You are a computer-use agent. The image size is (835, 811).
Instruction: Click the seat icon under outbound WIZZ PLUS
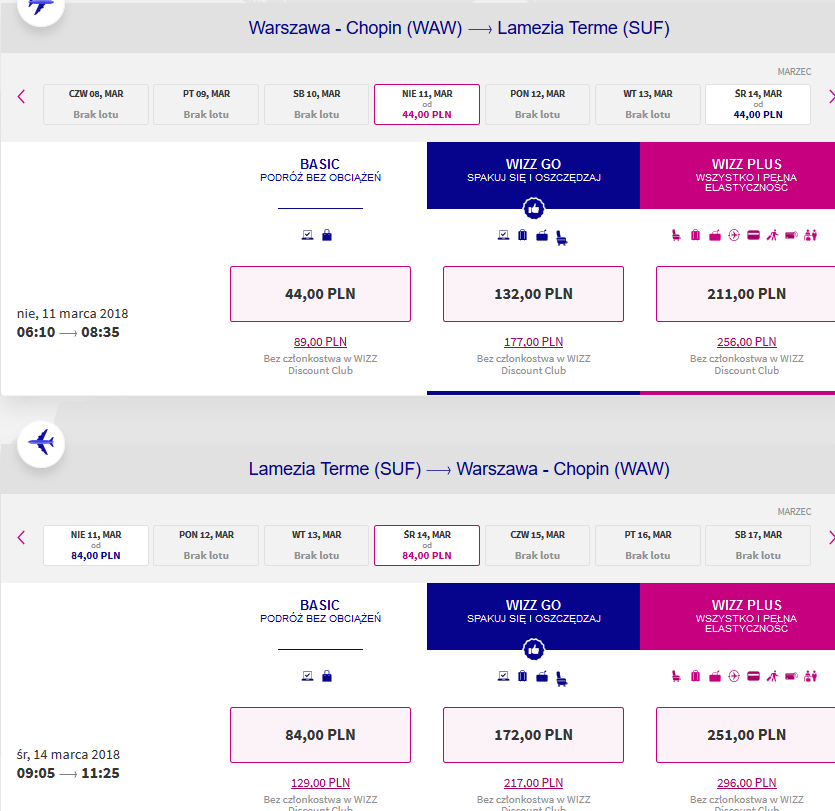pyautogui.click(x=676, y=235)
